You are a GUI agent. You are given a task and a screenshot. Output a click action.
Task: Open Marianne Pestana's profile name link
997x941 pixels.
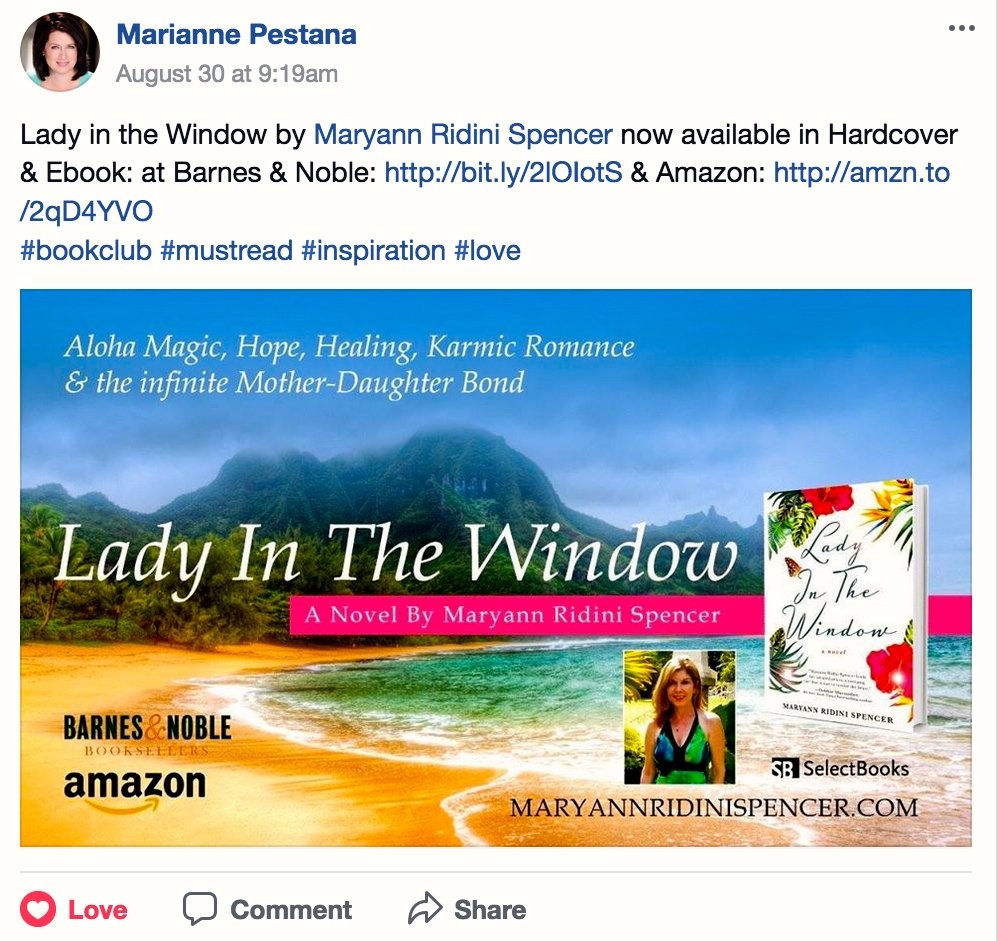point(237,34)
